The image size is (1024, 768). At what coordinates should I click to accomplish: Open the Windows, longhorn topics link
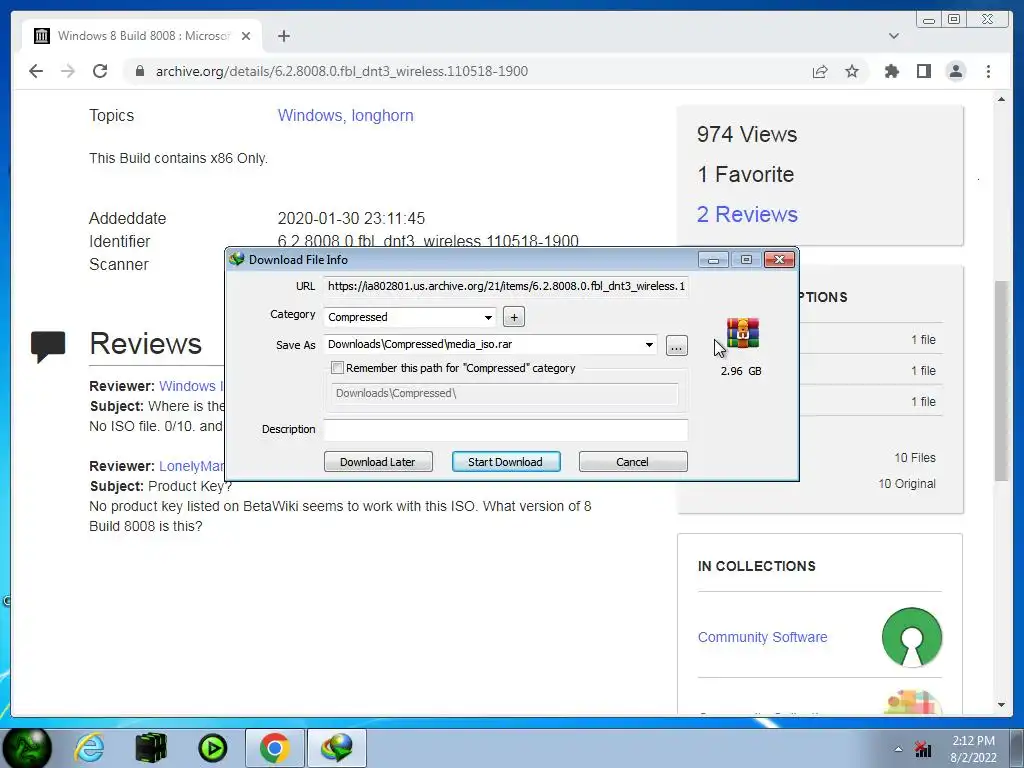[x=345, y=116]
